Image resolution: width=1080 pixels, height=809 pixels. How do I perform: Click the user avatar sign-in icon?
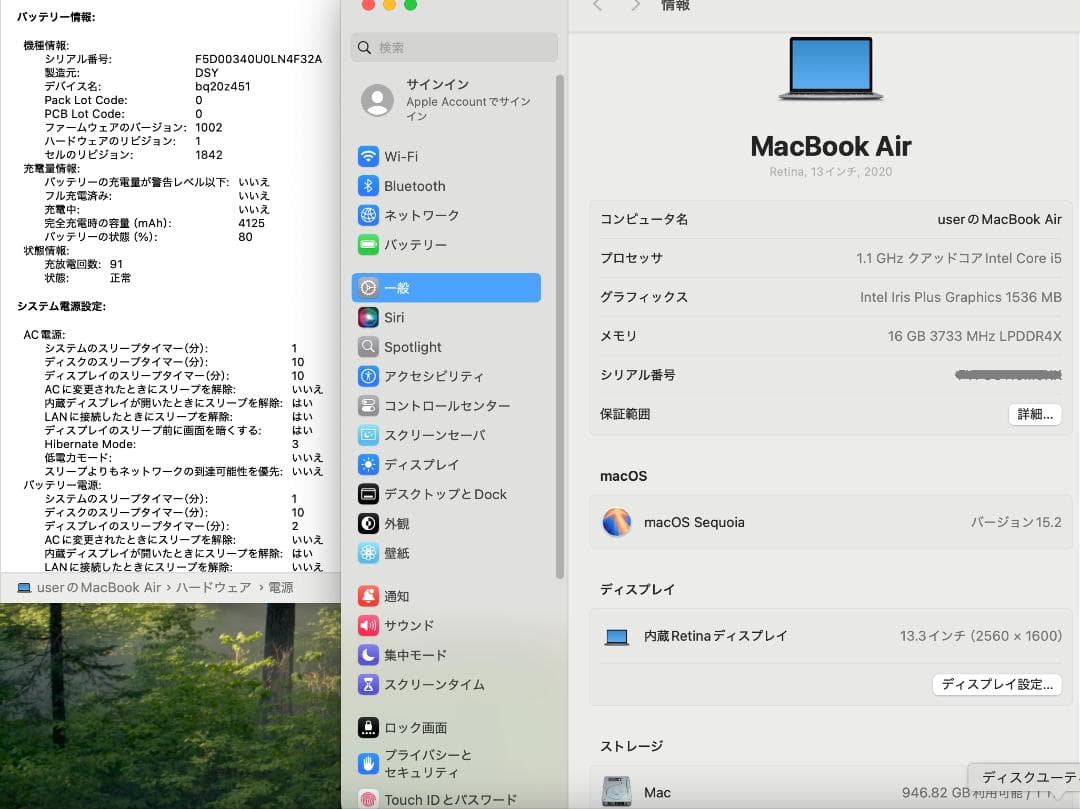click(x=377, y=101)
